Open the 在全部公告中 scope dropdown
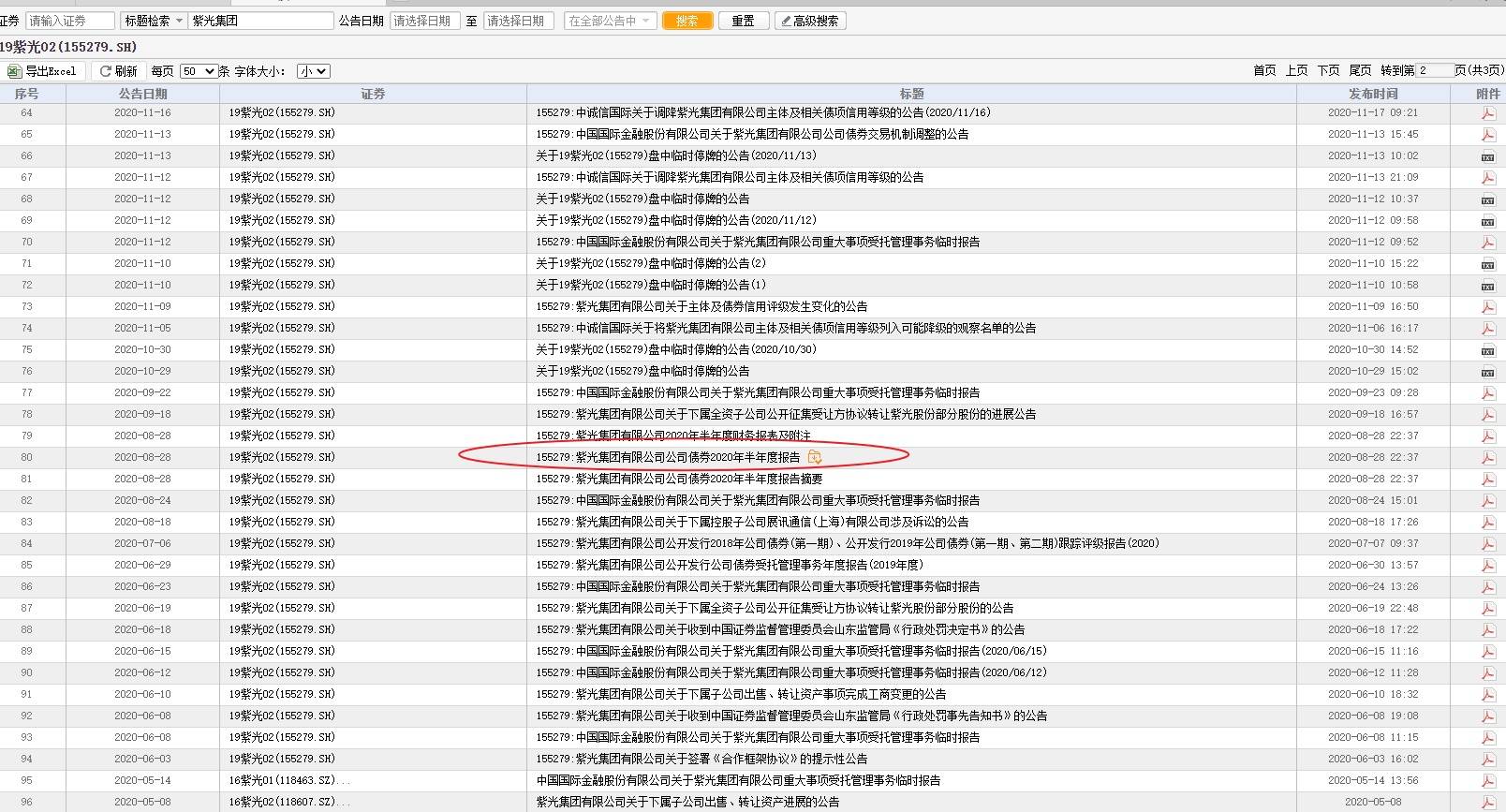The width and height of the screenshot is (1506, 812). [x=611, y=21]
